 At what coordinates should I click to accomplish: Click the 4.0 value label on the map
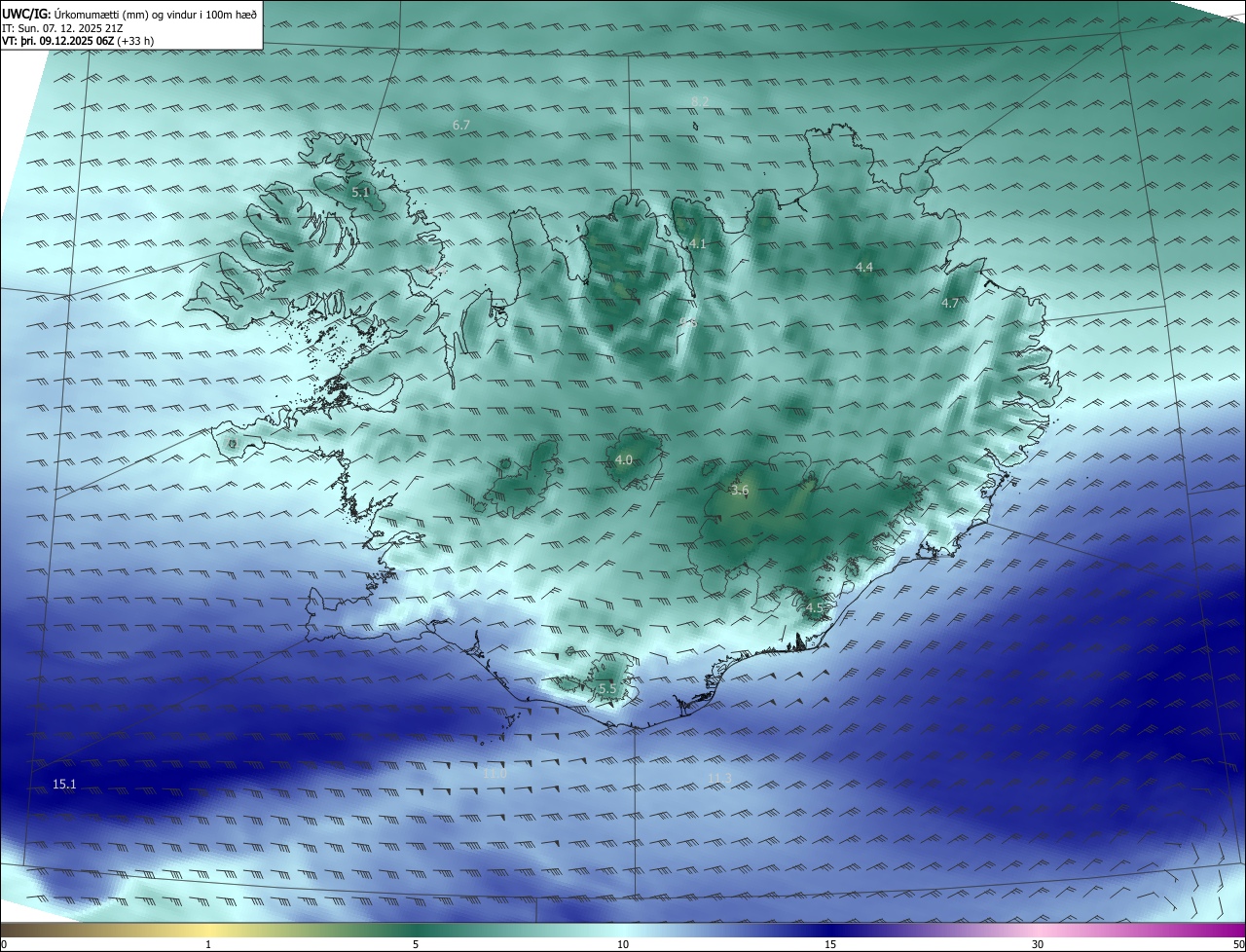point(623,460)
